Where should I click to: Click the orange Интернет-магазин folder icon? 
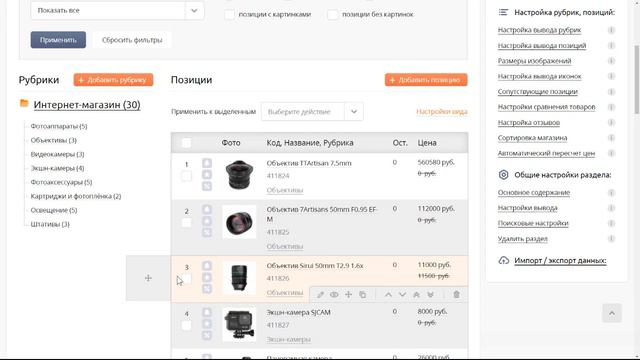pos(24,104)
